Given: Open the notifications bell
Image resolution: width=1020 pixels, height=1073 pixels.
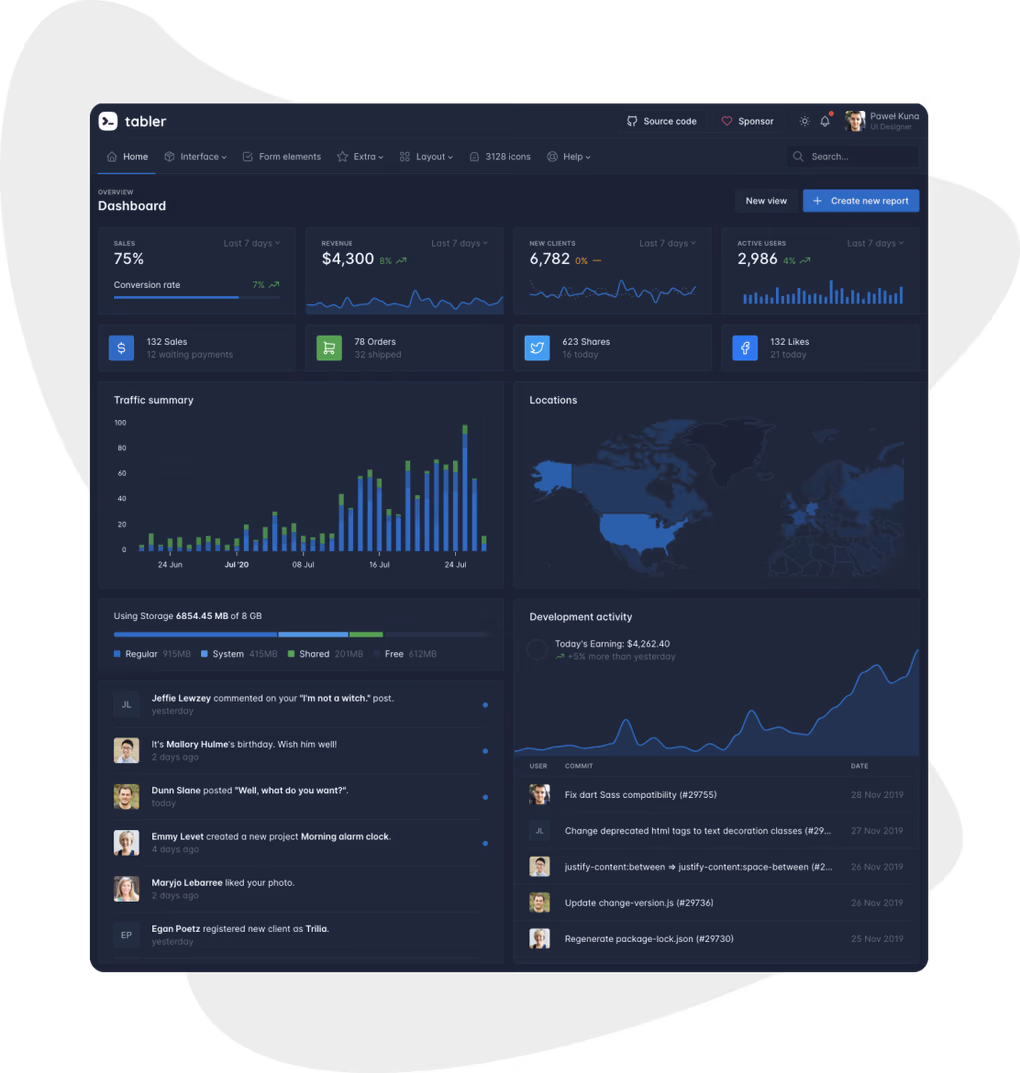Looking at the screenshot, I should (824, 120).
